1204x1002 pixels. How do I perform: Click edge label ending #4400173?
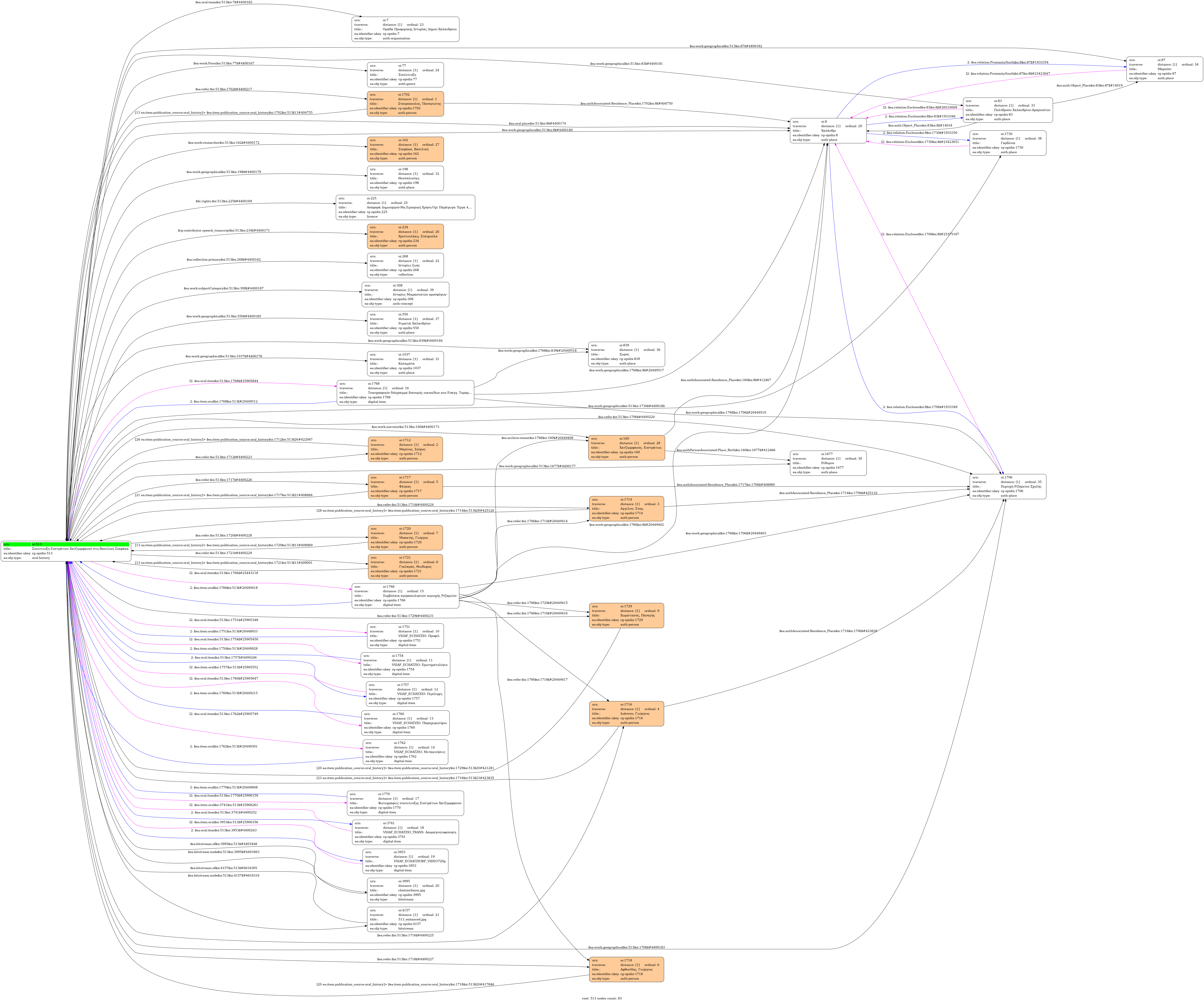pos(405,427)
